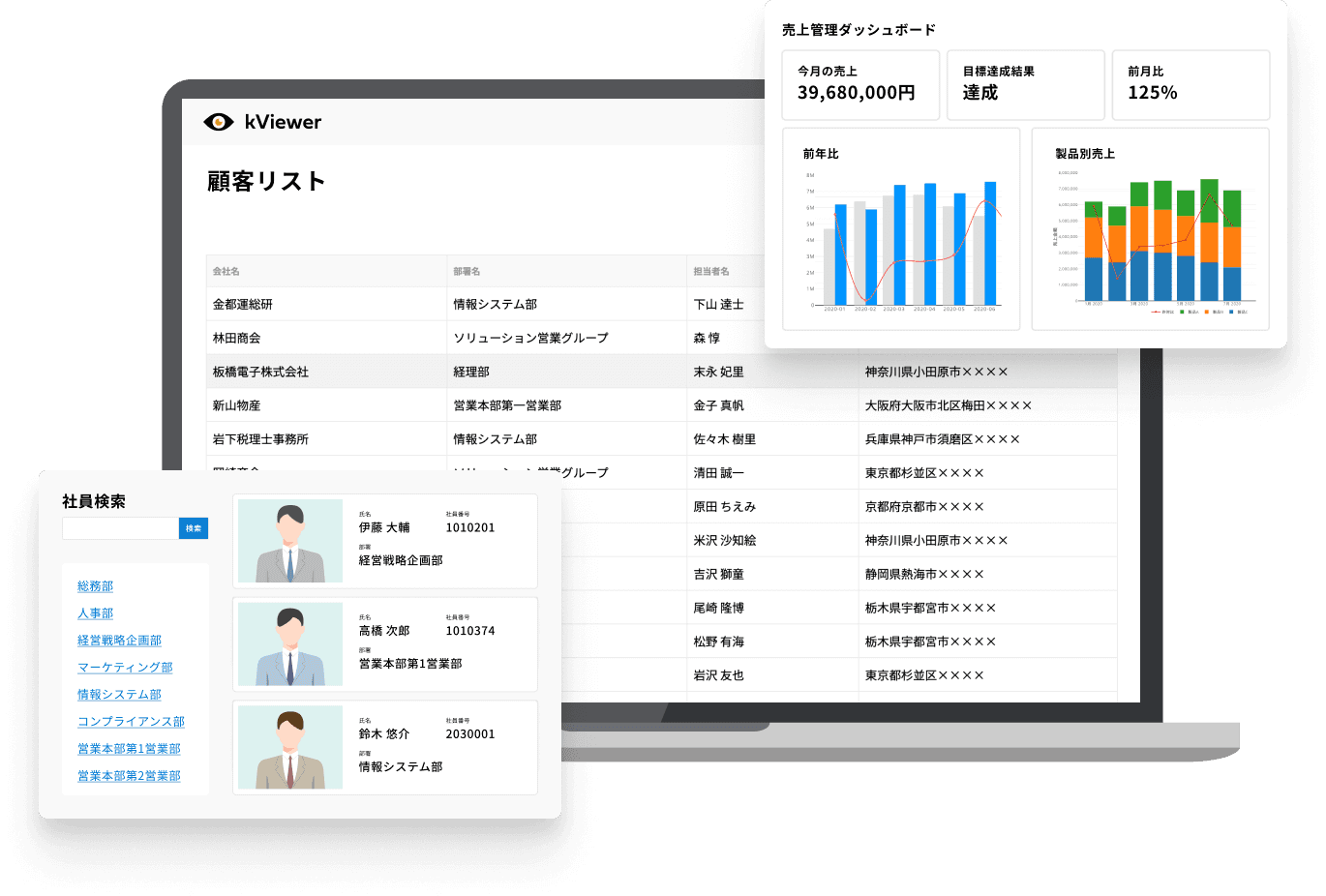Image resolution: width=1326 pixels, height=896 pixels.
Task: Click 鈴木 悠介's employee card
Action: (x=385, y=747)
